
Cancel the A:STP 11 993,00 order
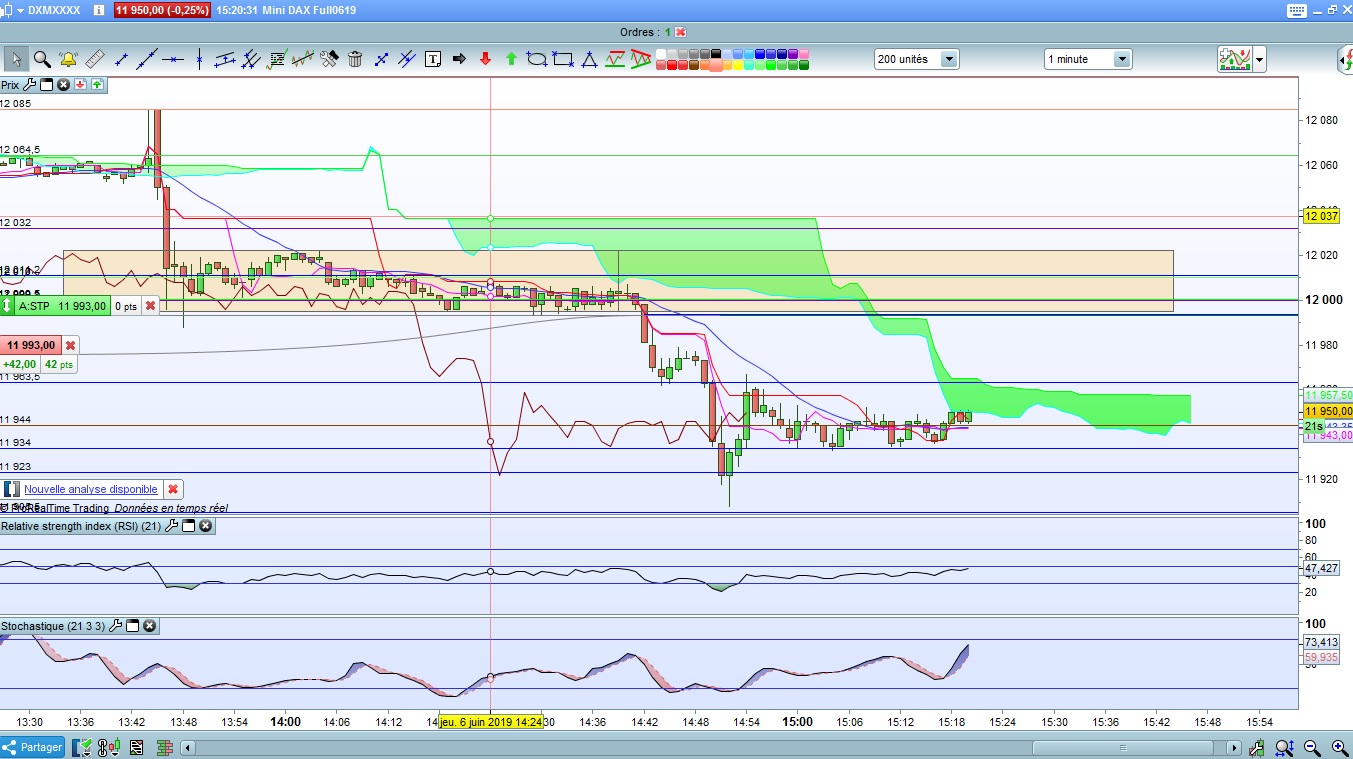[x=150, y=306]
